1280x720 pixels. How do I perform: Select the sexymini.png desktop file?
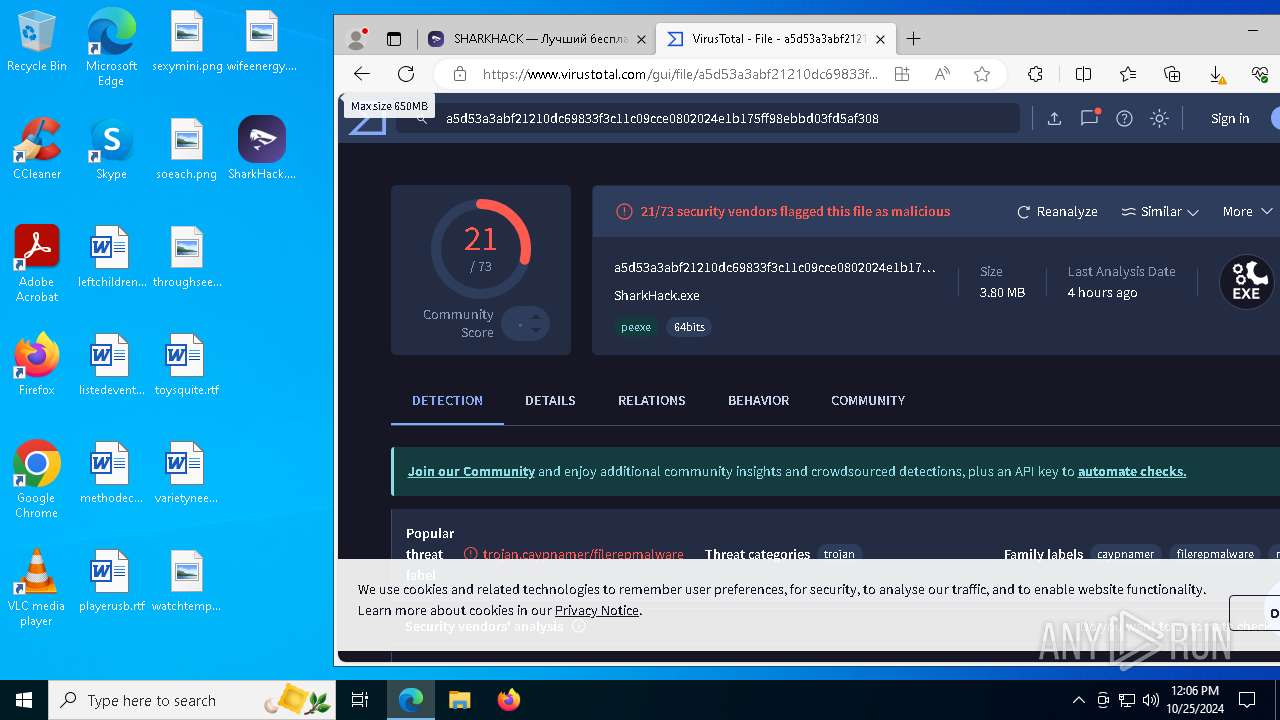coord(187,41)
